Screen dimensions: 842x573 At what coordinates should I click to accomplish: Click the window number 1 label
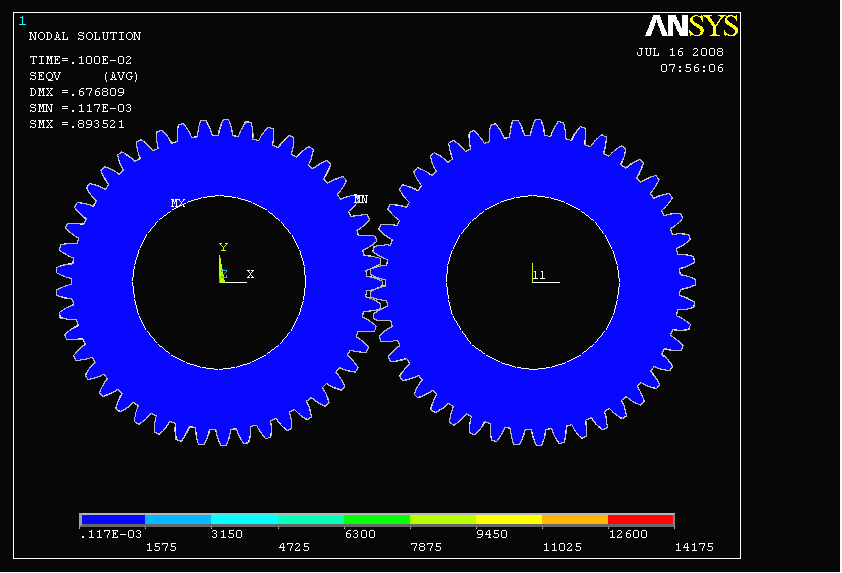[x=23, y=20]
